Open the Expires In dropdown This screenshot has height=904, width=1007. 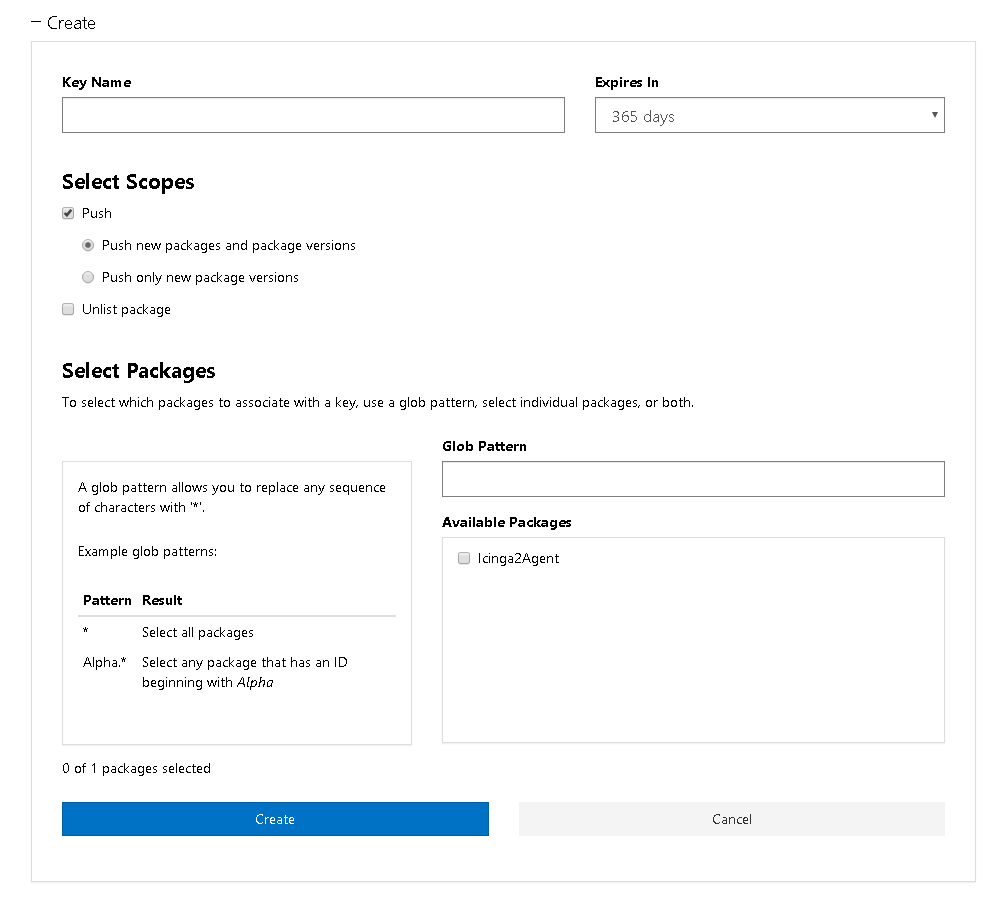pyautogui.click(x=769, y=115)
